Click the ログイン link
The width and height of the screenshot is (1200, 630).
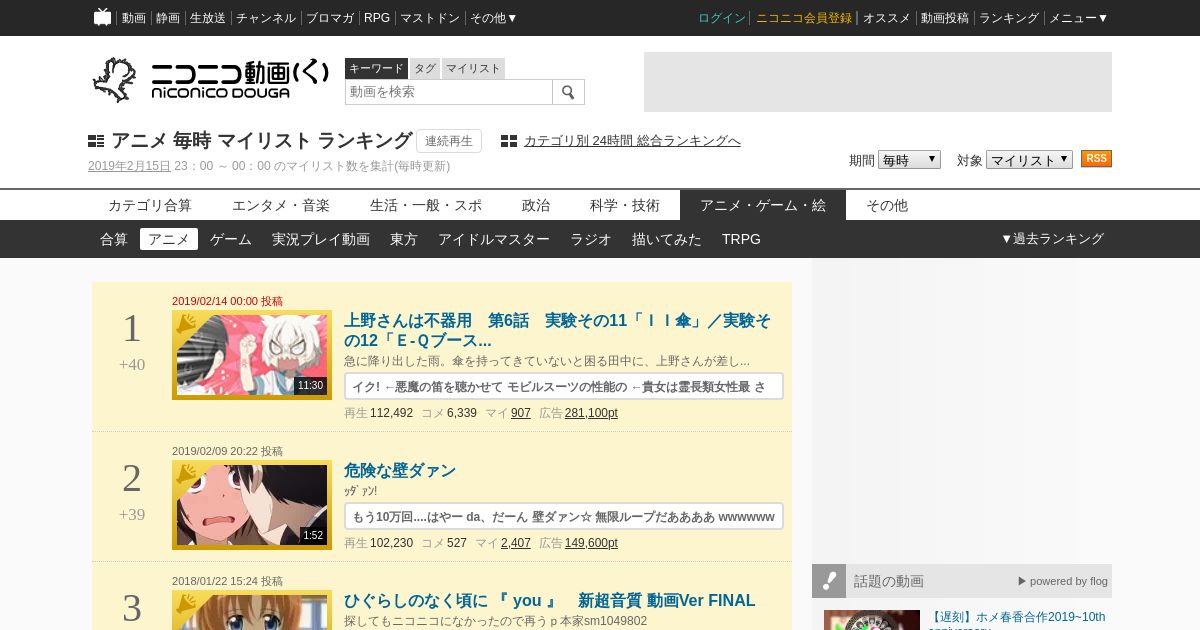[x=722, y=18]
